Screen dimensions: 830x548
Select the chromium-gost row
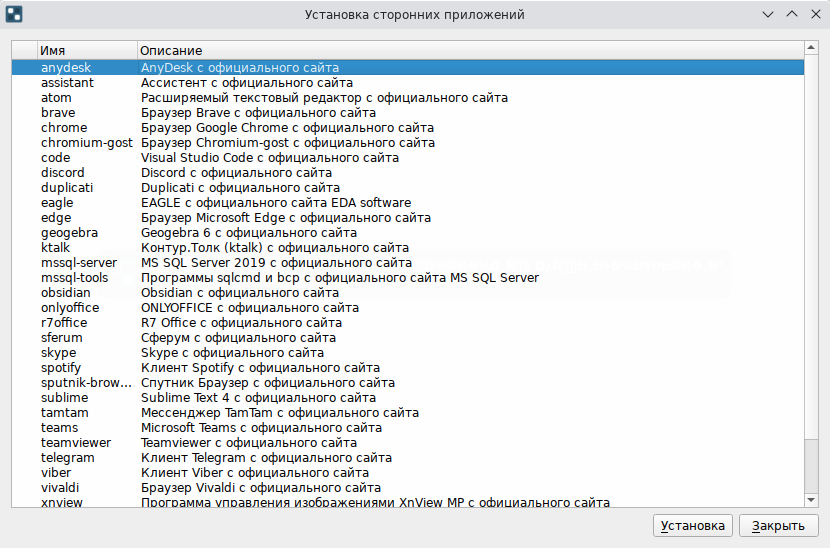pyautogui.click(x=408, y=142)
